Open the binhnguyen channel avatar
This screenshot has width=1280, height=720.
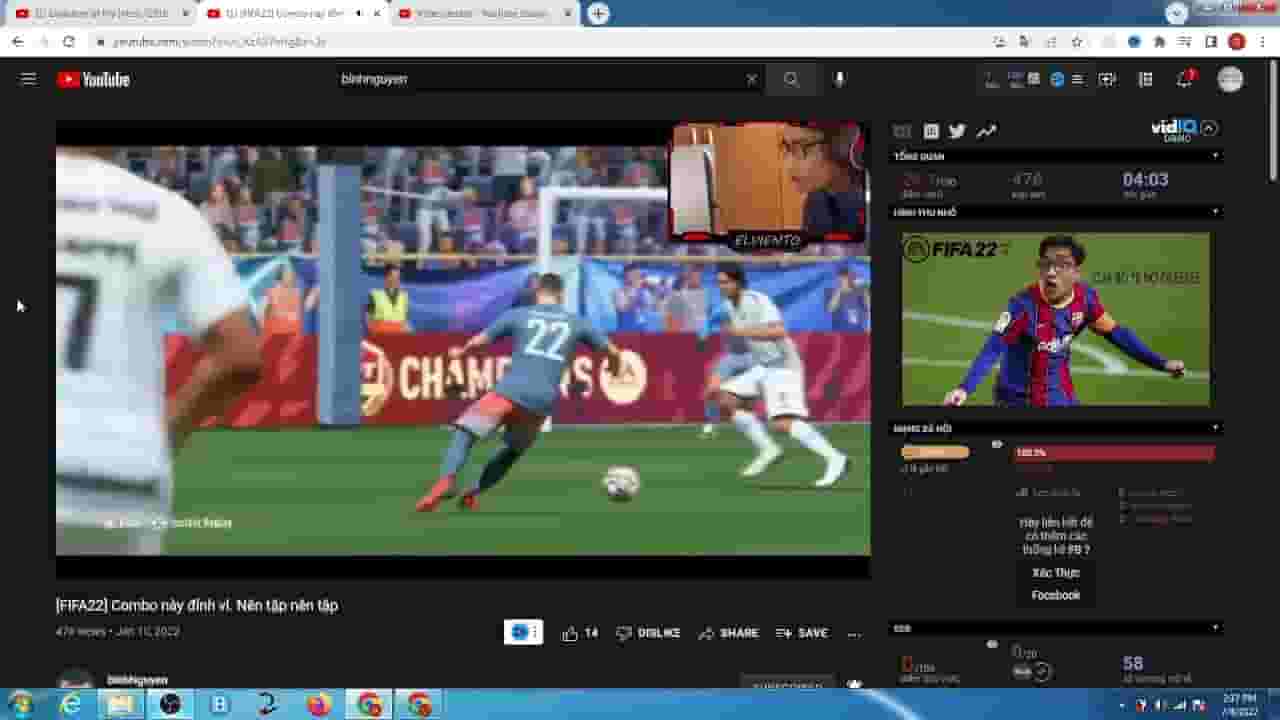[75, 679]
